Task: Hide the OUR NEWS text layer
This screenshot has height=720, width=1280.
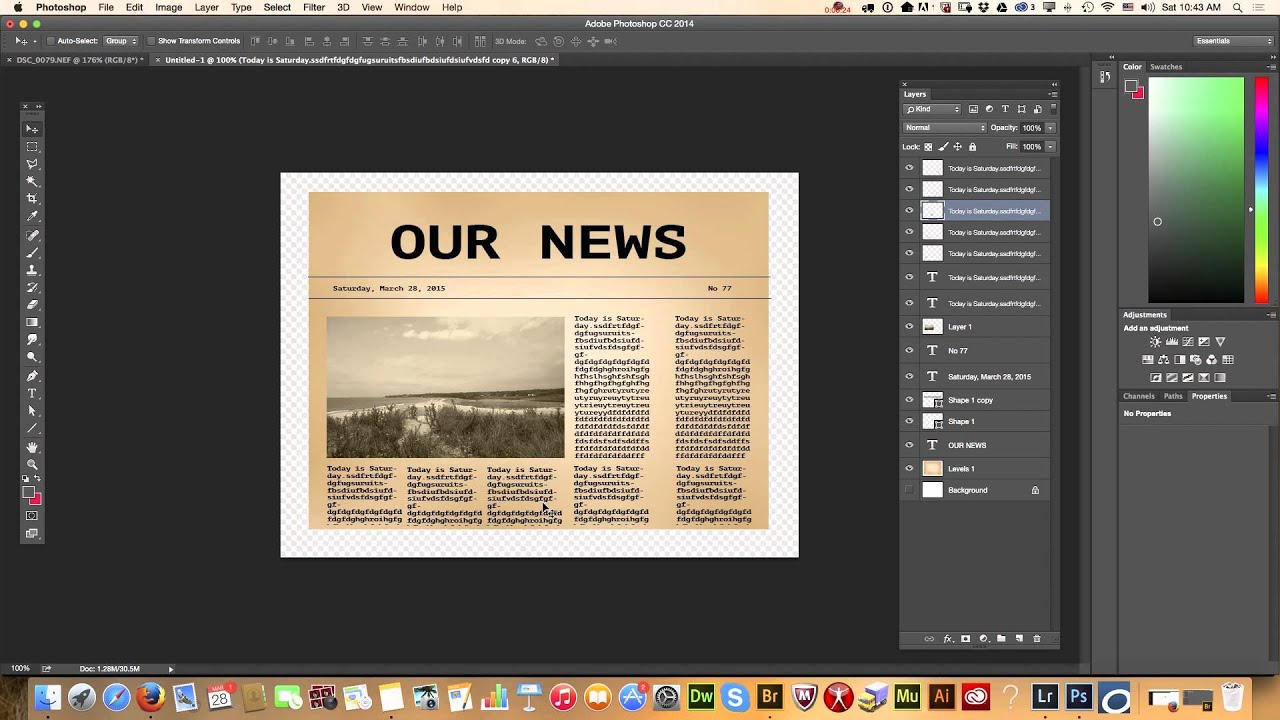Action: click(909, 445)
